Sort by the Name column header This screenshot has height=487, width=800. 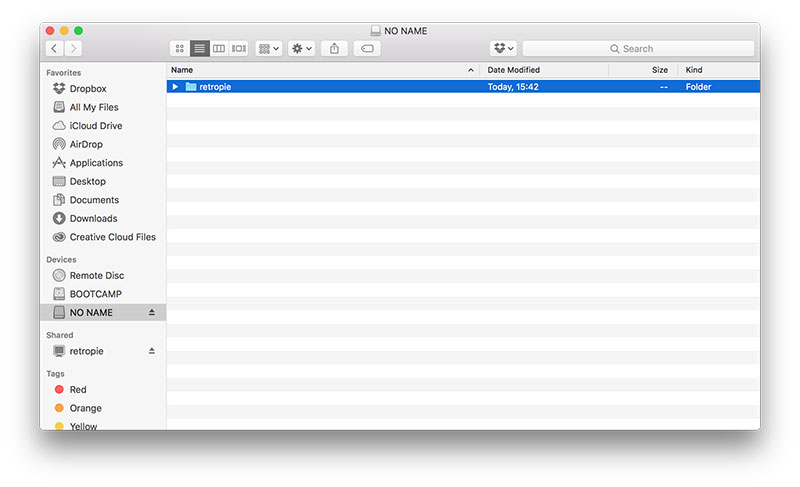click(182, 70)
